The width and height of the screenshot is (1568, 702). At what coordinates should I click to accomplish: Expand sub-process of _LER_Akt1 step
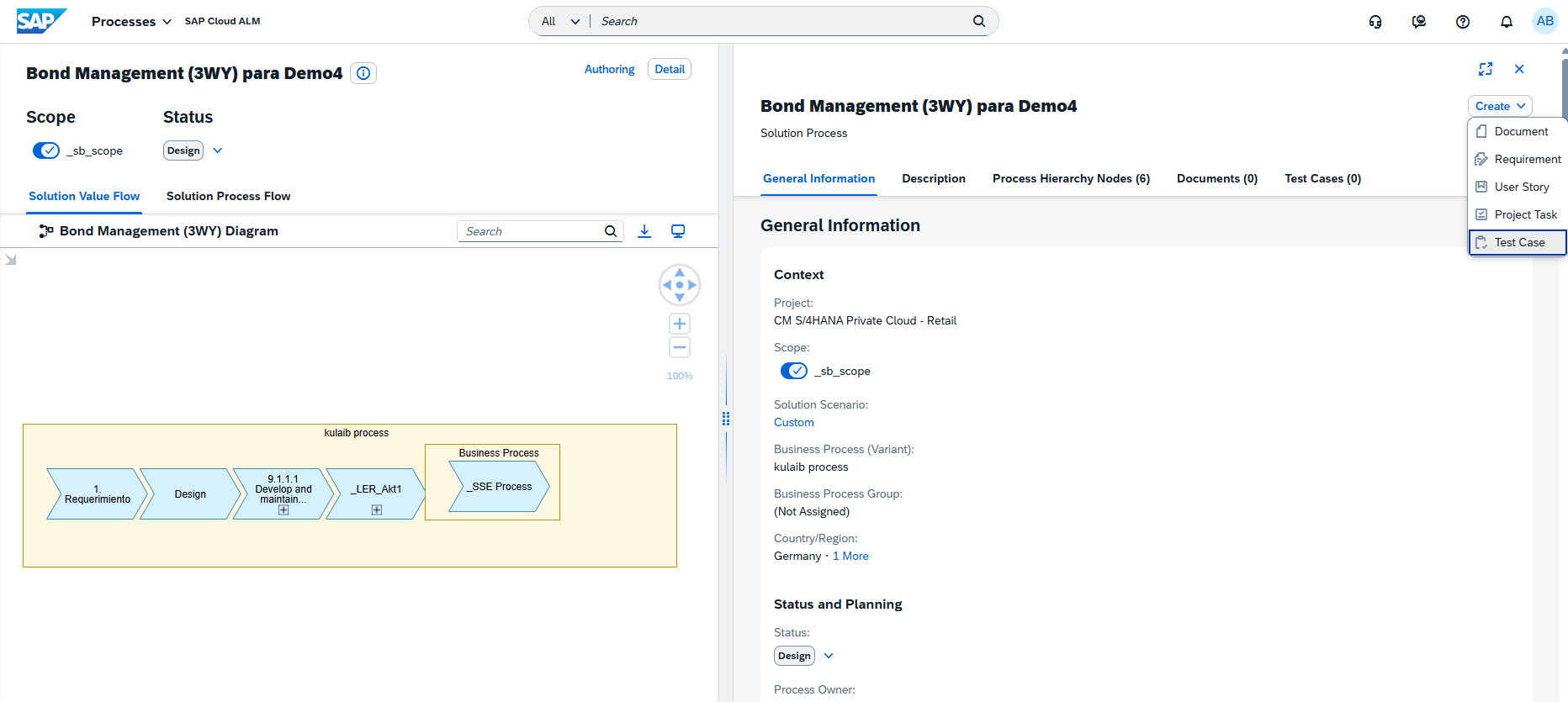(377, 510)
